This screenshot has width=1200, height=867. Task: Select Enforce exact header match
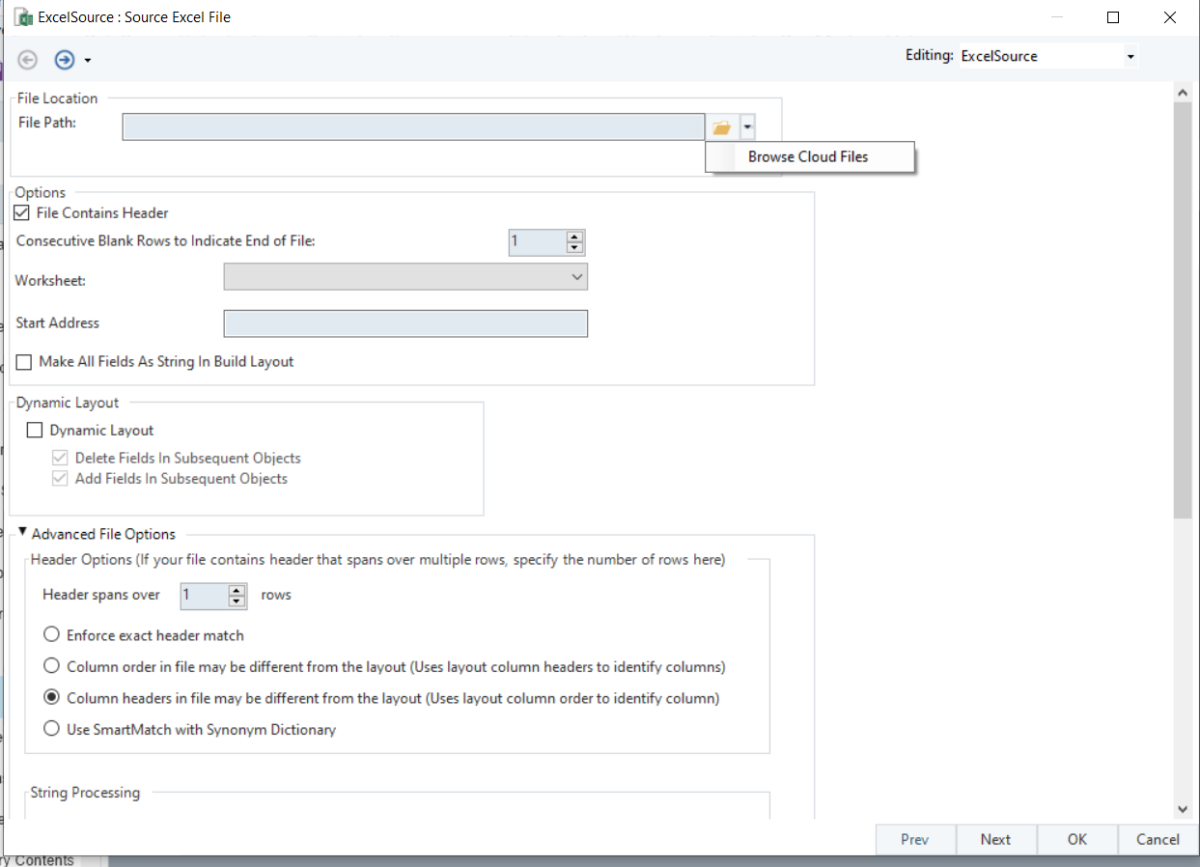51,634
